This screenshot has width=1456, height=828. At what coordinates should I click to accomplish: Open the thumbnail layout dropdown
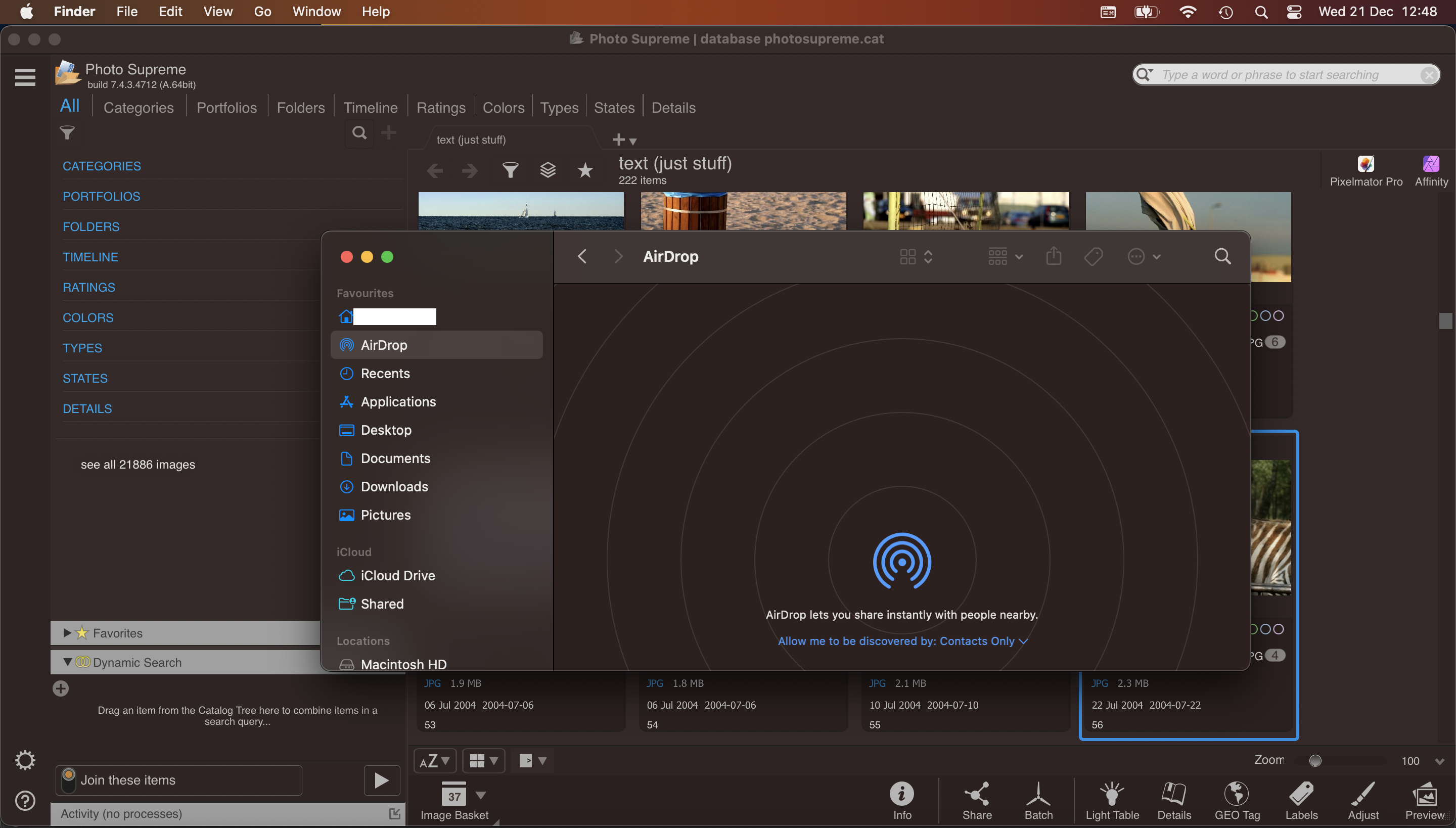(x=483, y=761)
